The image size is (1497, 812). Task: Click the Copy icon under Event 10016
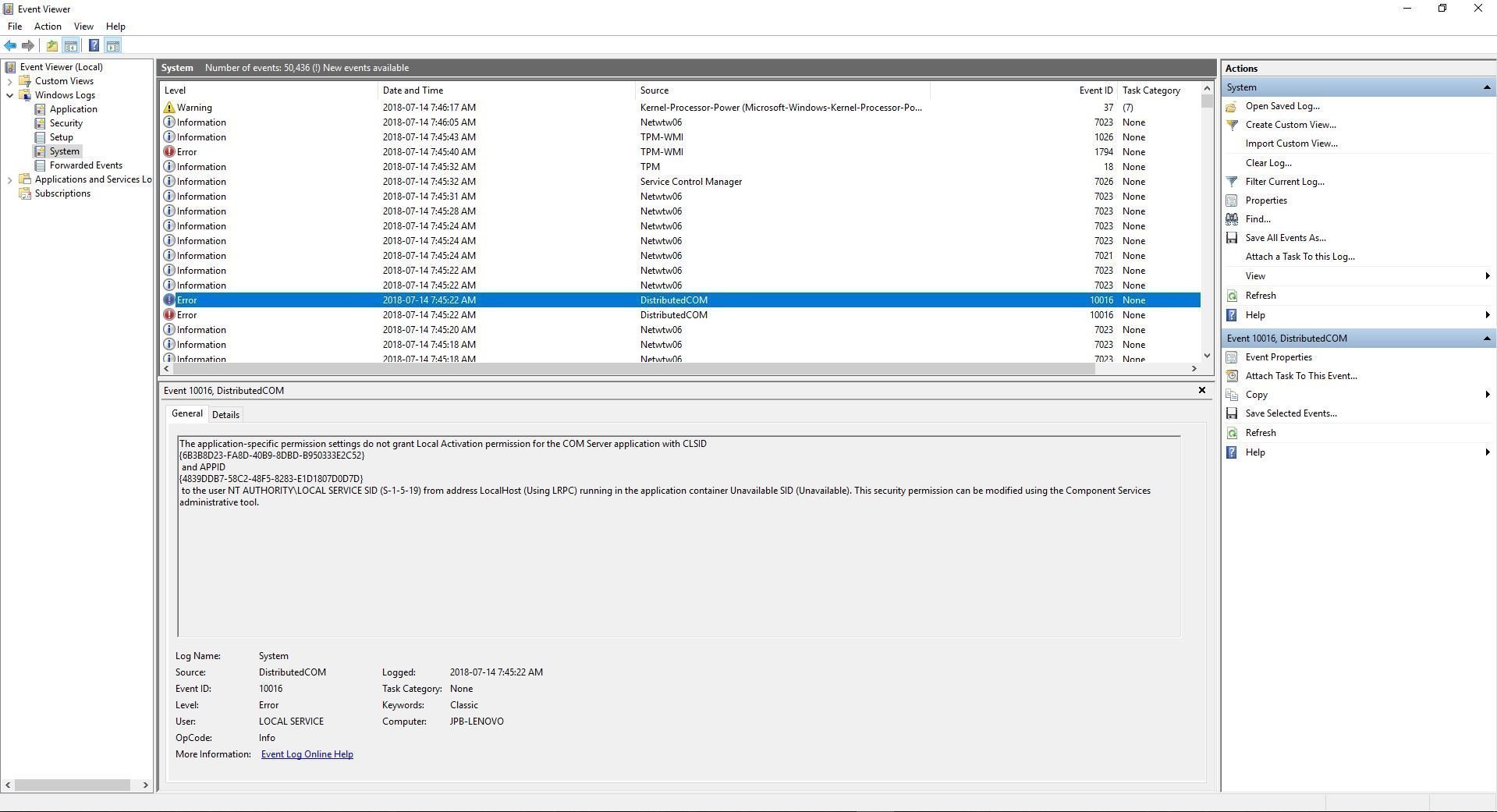pos(1233,395)
